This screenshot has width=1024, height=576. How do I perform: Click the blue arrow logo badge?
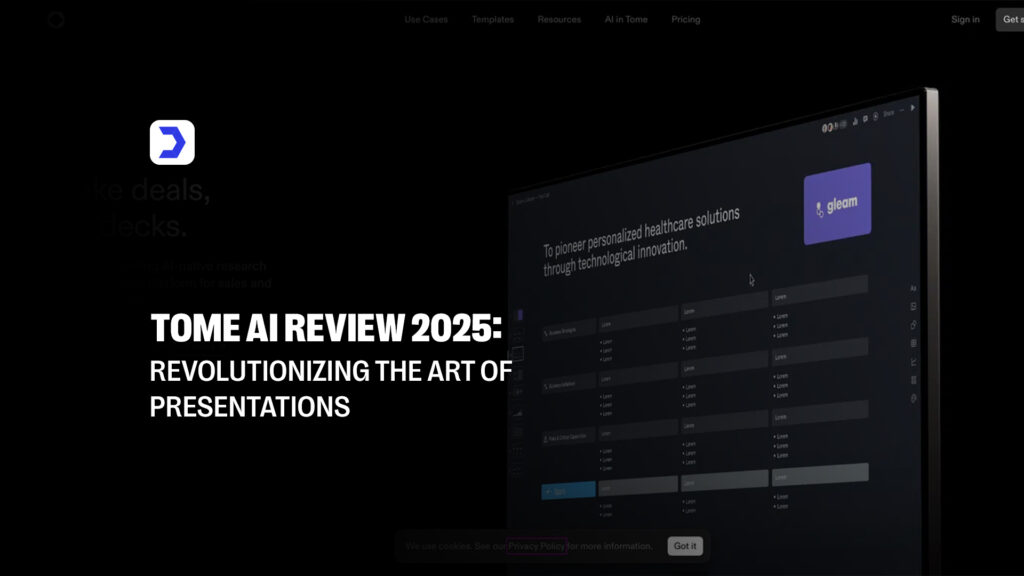[172, 142]
